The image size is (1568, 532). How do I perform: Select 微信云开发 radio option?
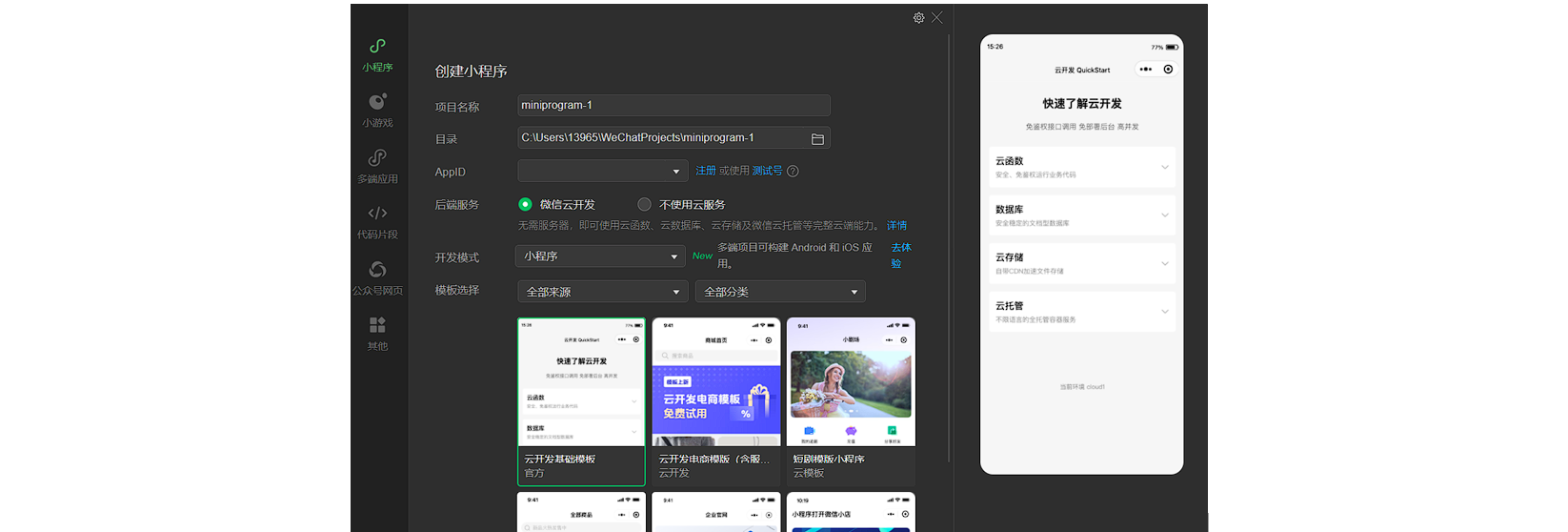tap(525, 204)
